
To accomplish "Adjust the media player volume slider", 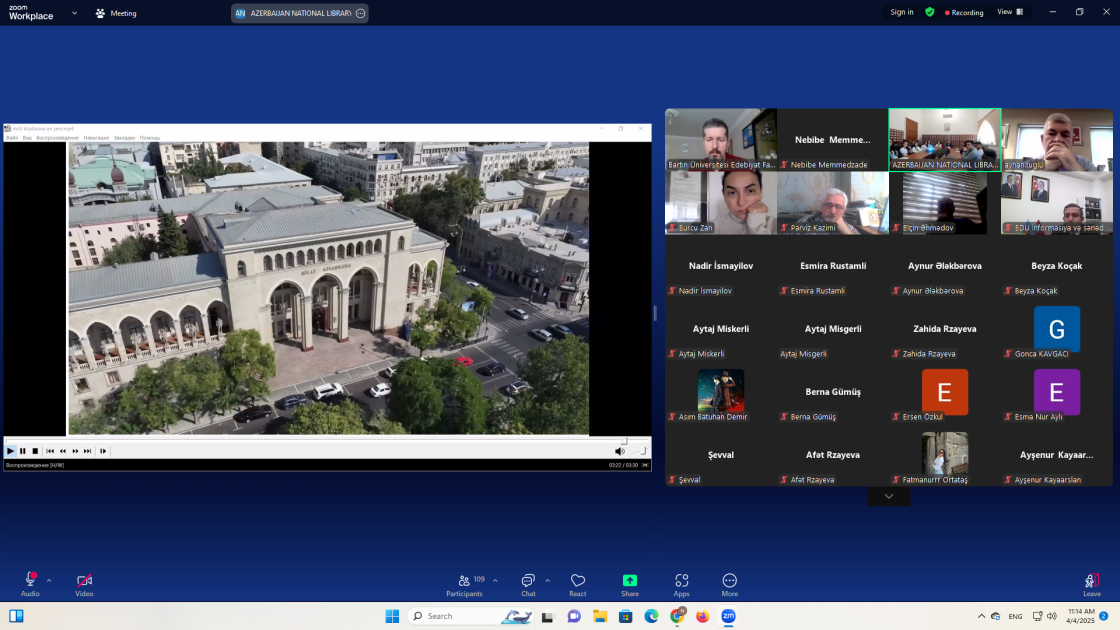I will [638, 451].
